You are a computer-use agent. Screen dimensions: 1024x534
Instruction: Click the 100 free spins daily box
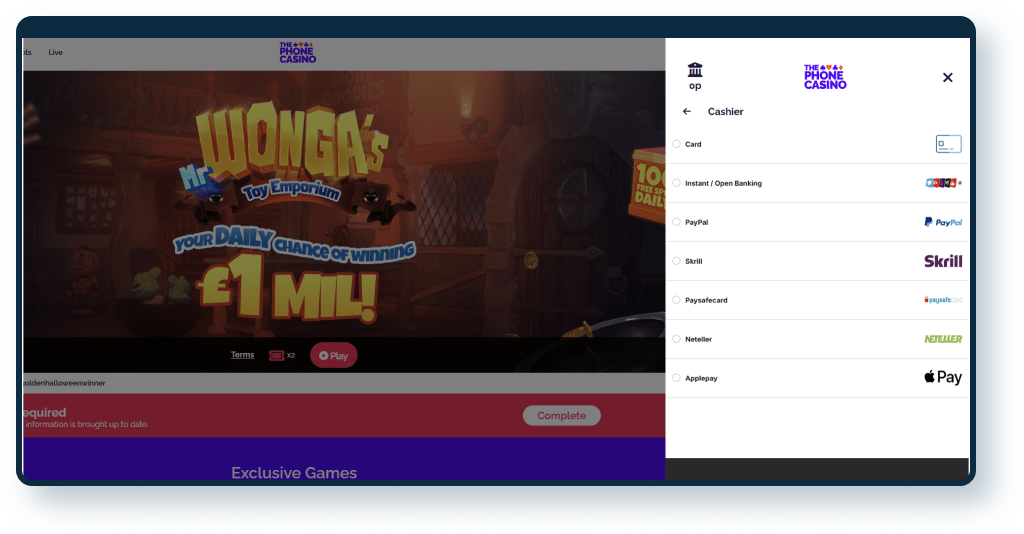pyautogui.click(x=647, y=186)
